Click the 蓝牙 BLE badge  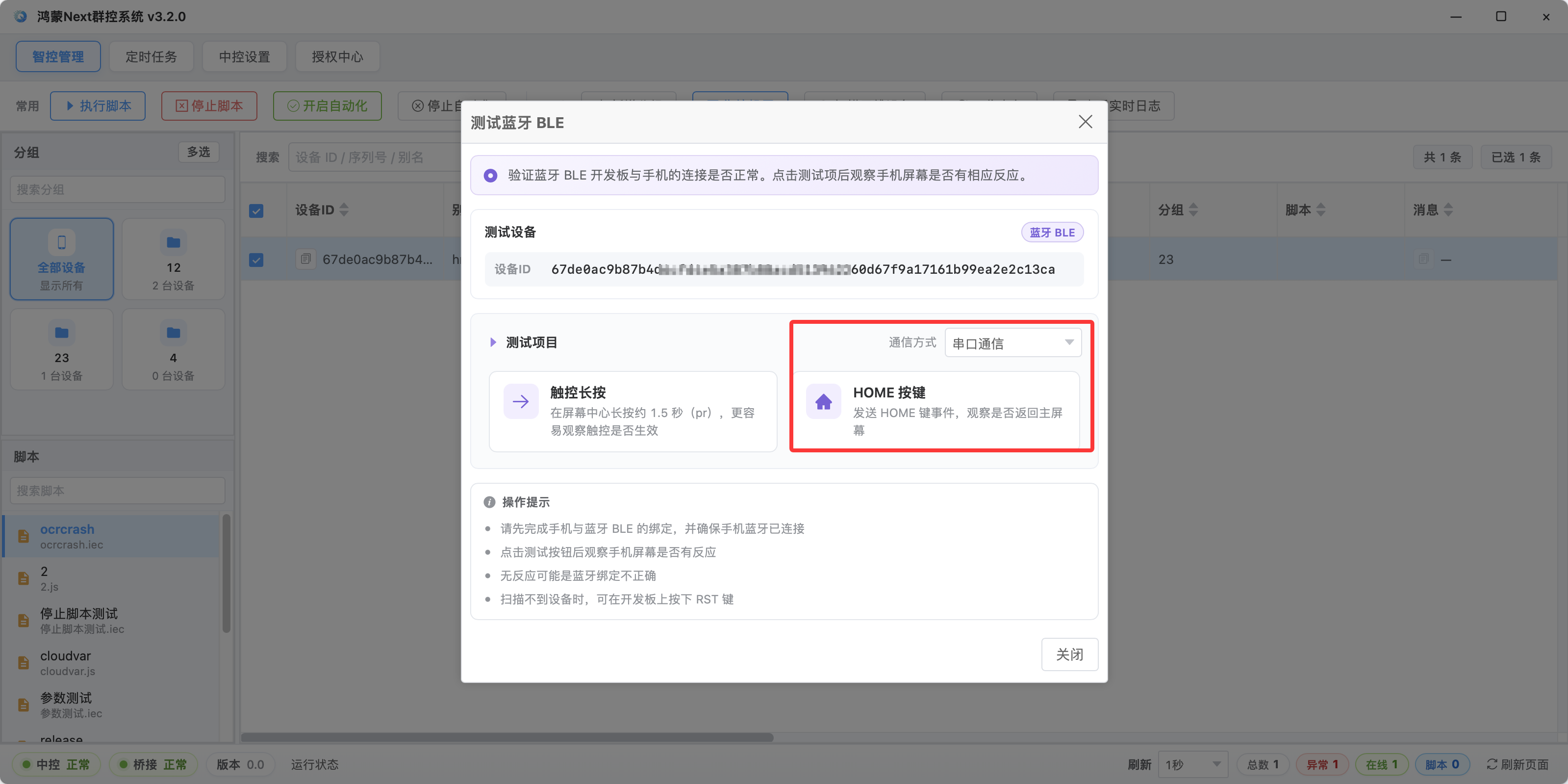click(x=1051, y=232)
